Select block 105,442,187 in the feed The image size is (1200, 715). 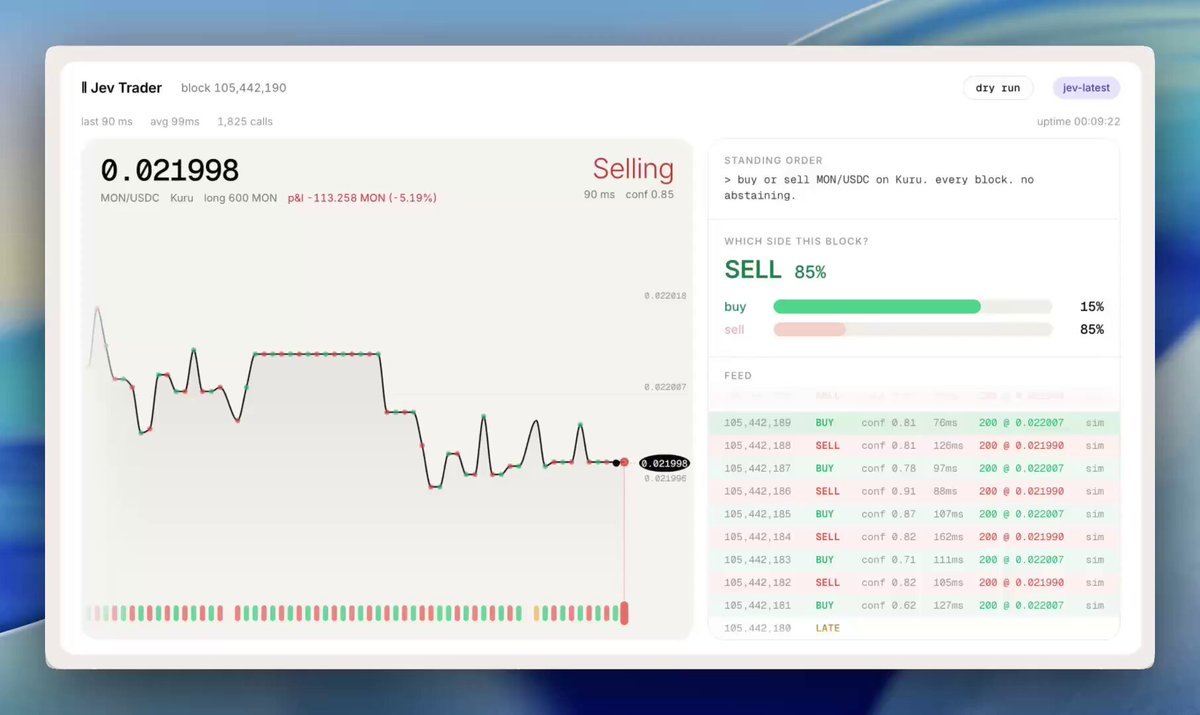click(913, 468)
